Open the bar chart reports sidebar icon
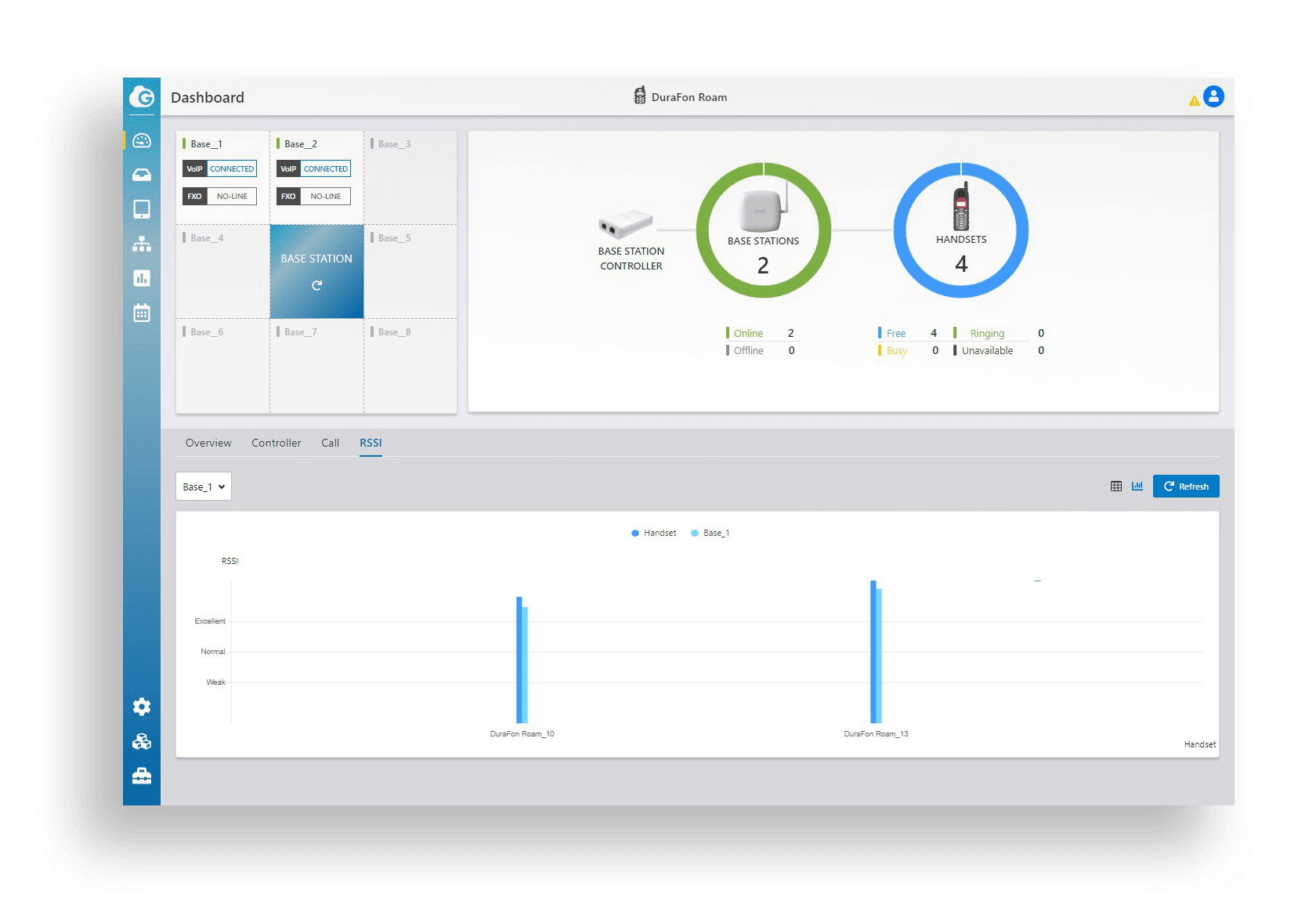This screenshot has width=1316, height=919. click(x=142, y=278)
